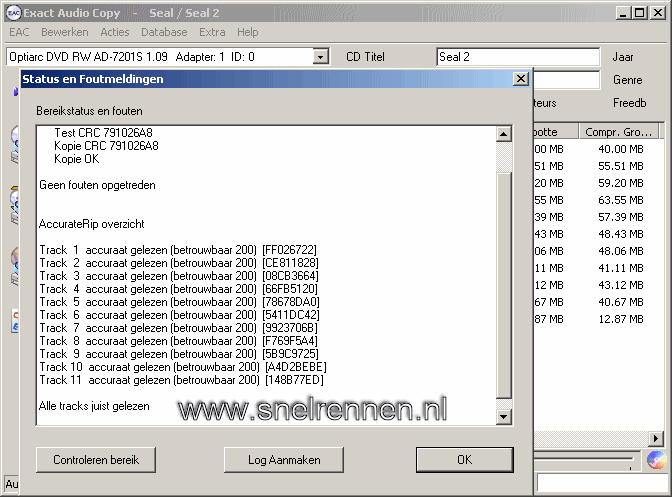
Task: Click the 40.00 MB compressed size cell
Action: (x=621, y=149)
